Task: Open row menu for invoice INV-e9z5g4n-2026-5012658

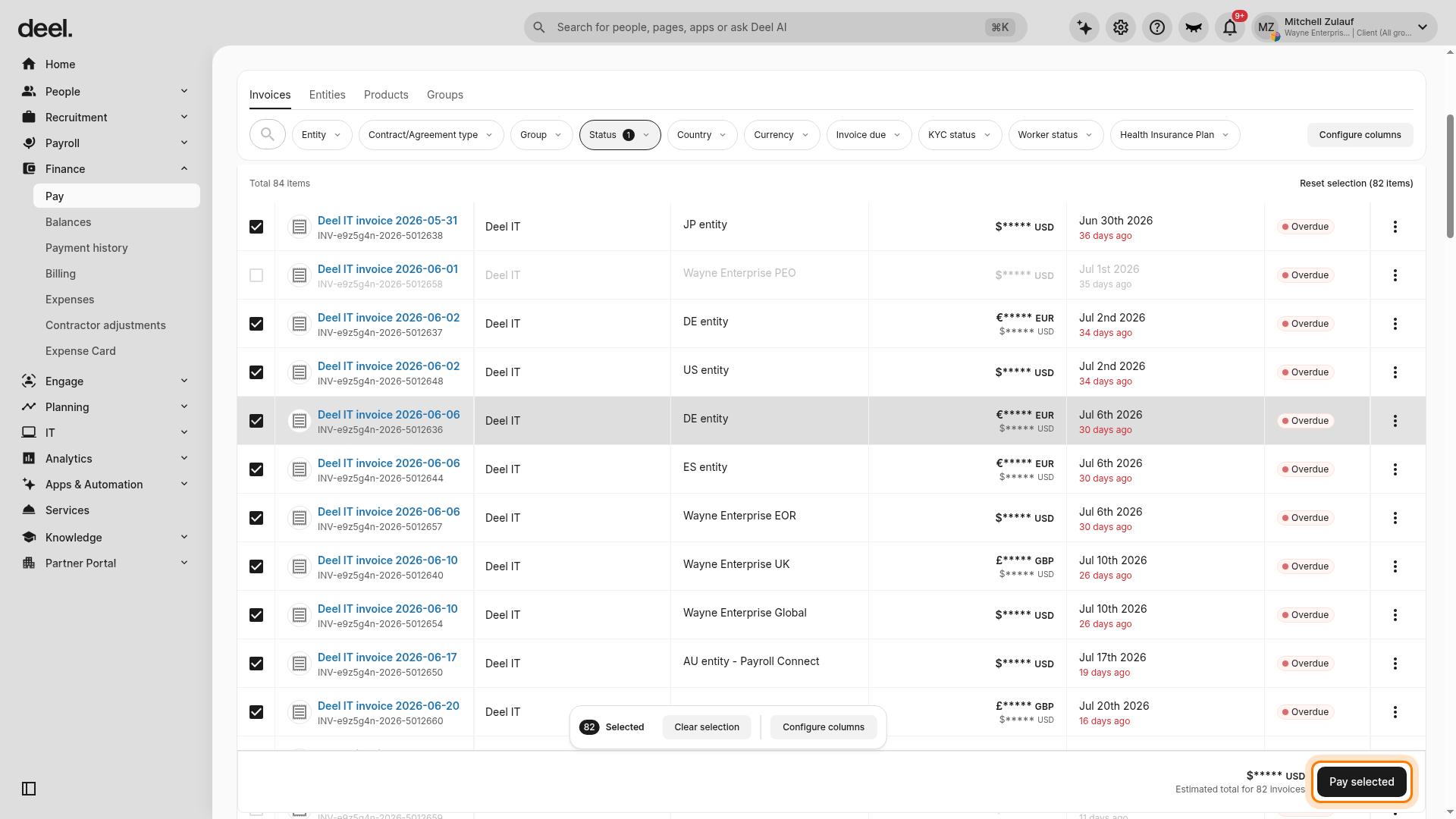Action: pyautogui.click(x=1395, y=275)
